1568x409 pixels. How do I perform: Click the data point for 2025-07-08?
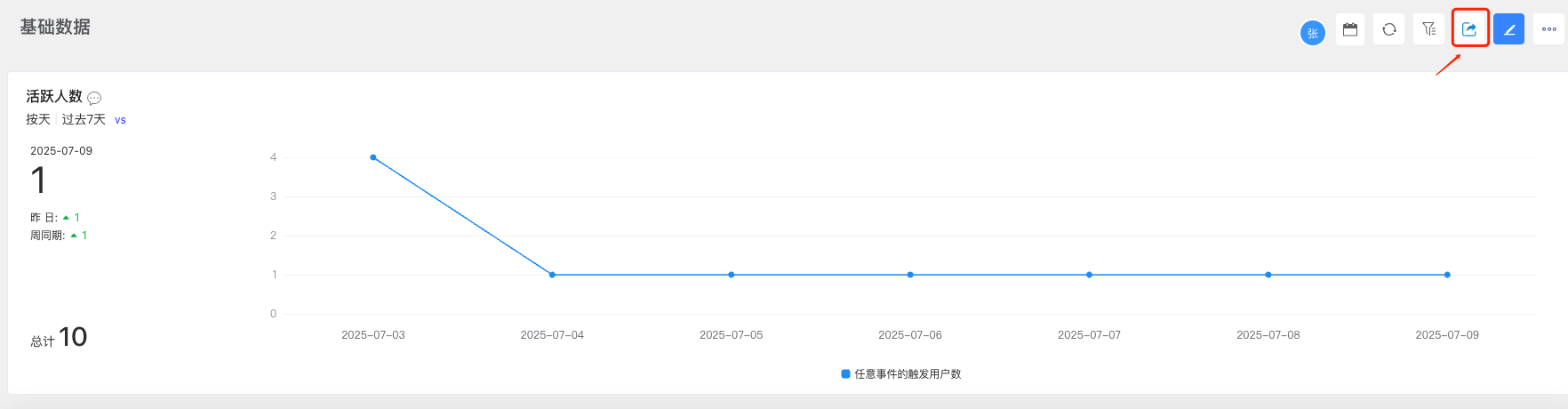click(x=1268, y=275)
